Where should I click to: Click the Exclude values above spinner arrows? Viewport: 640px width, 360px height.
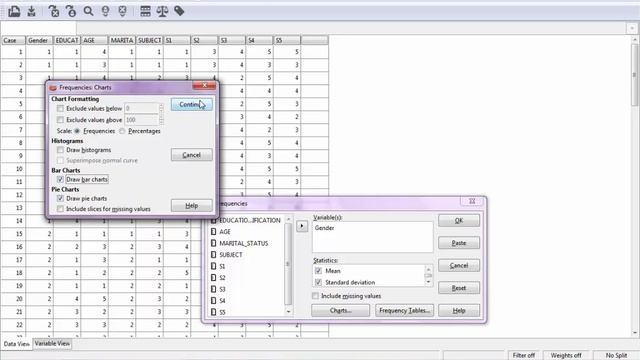pos(161,120)
